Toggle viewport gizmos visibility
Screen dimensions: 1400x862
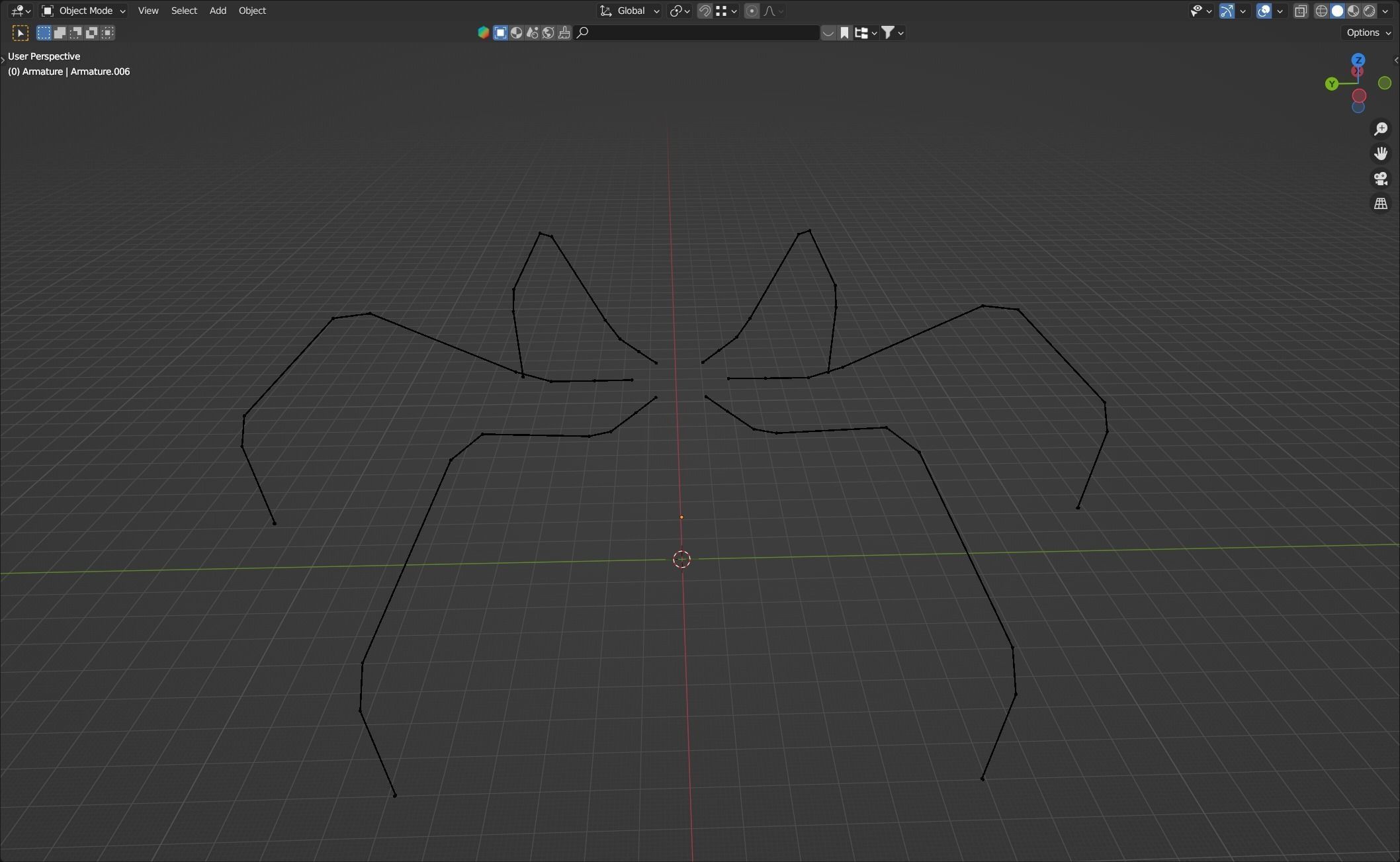coord(1227,11)
